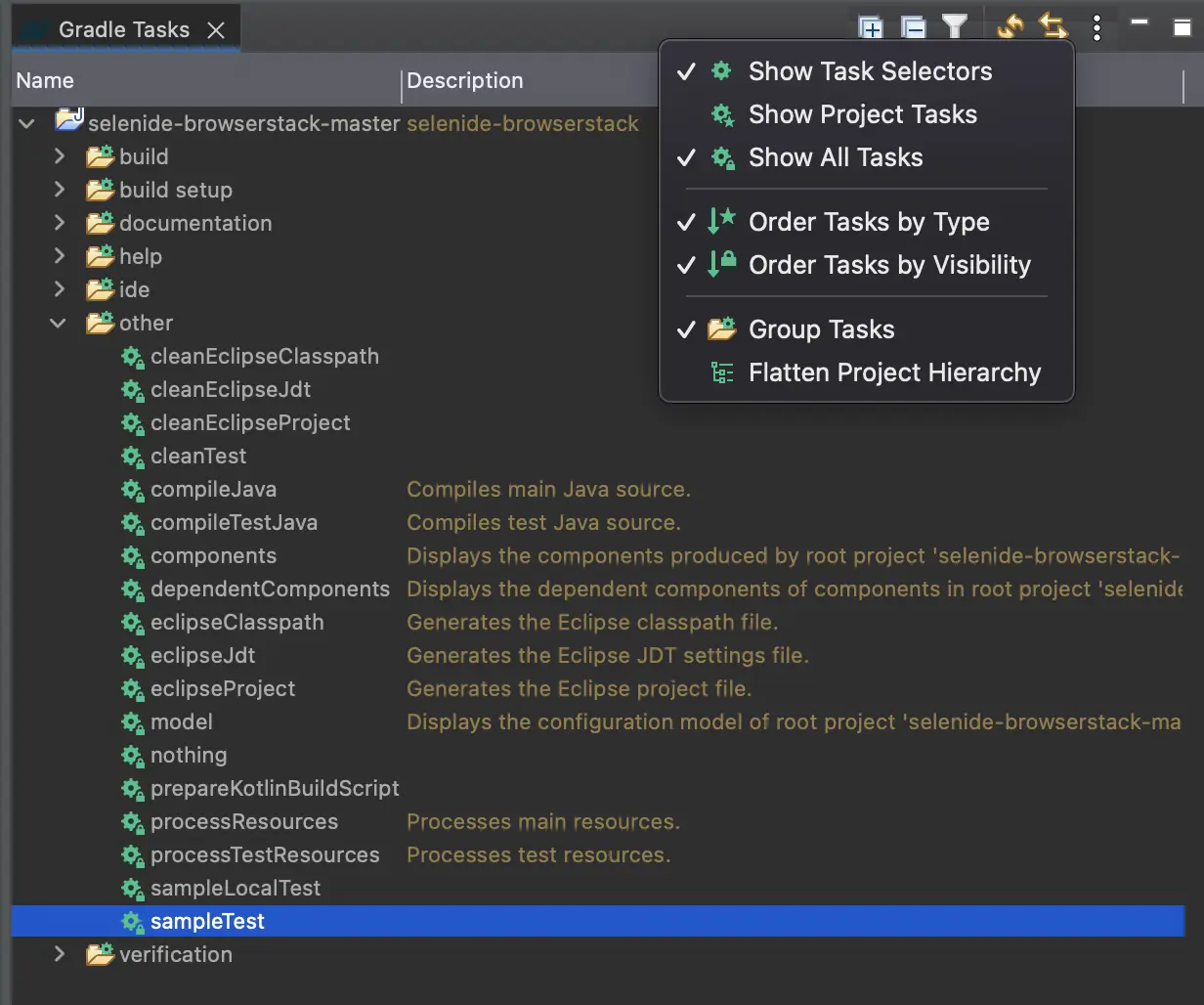Click the Expand All toolbar icon
The height and width of the screenshot is (1005, 1204).
[x=870, y=28]
